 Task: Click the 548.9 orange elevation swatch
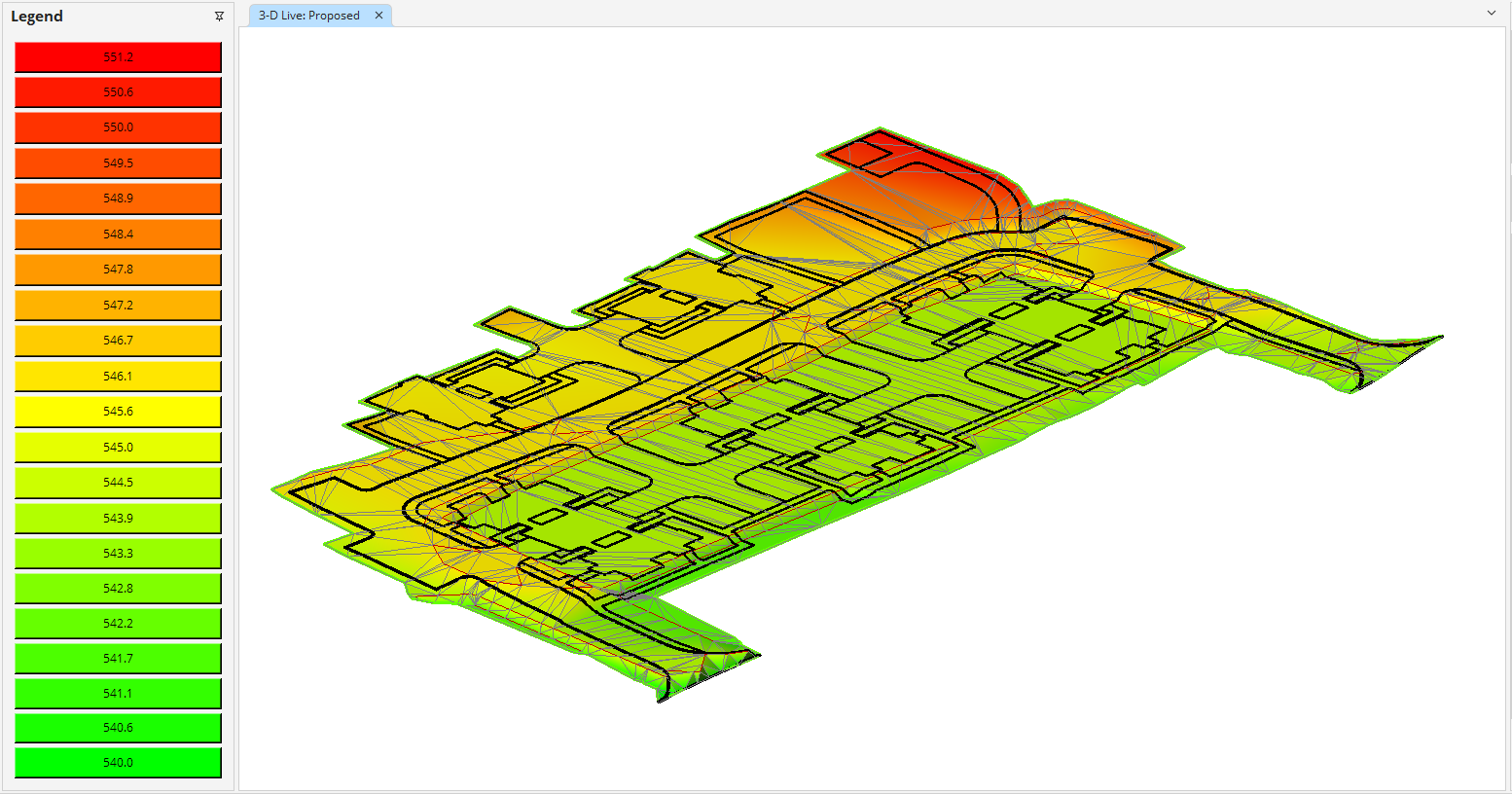118,198
